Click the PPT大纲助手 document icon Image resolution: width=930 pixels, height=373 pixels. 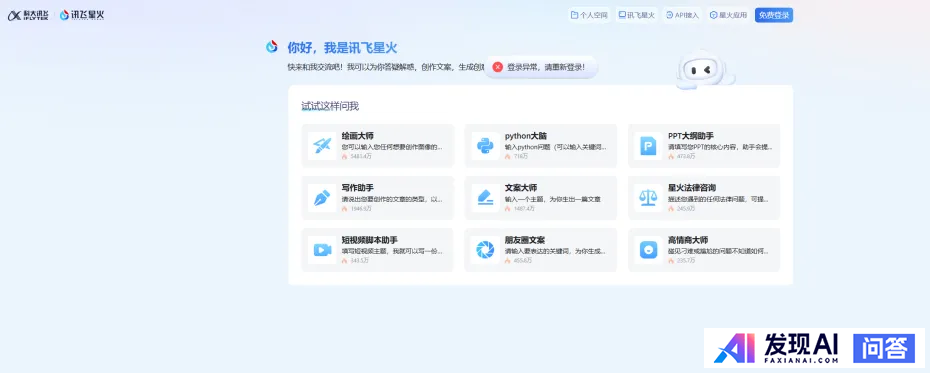(x=648, y=146)
